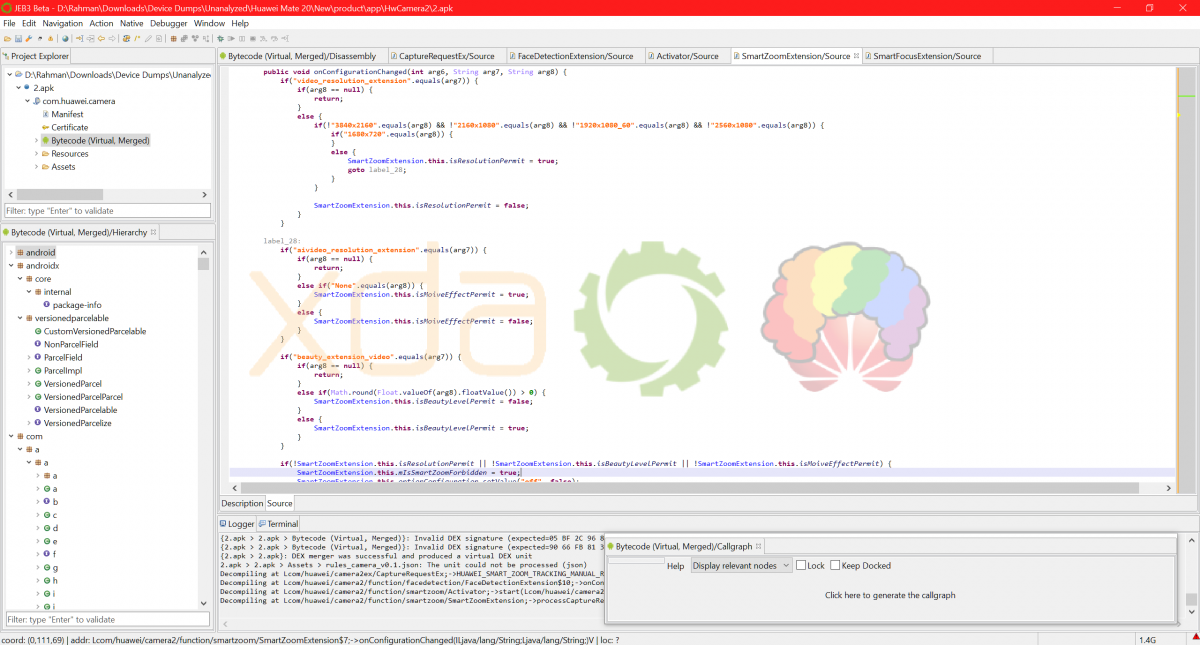Expand the Assets folder node
The image size is (1200, 645).
click(x=35, y=166)
